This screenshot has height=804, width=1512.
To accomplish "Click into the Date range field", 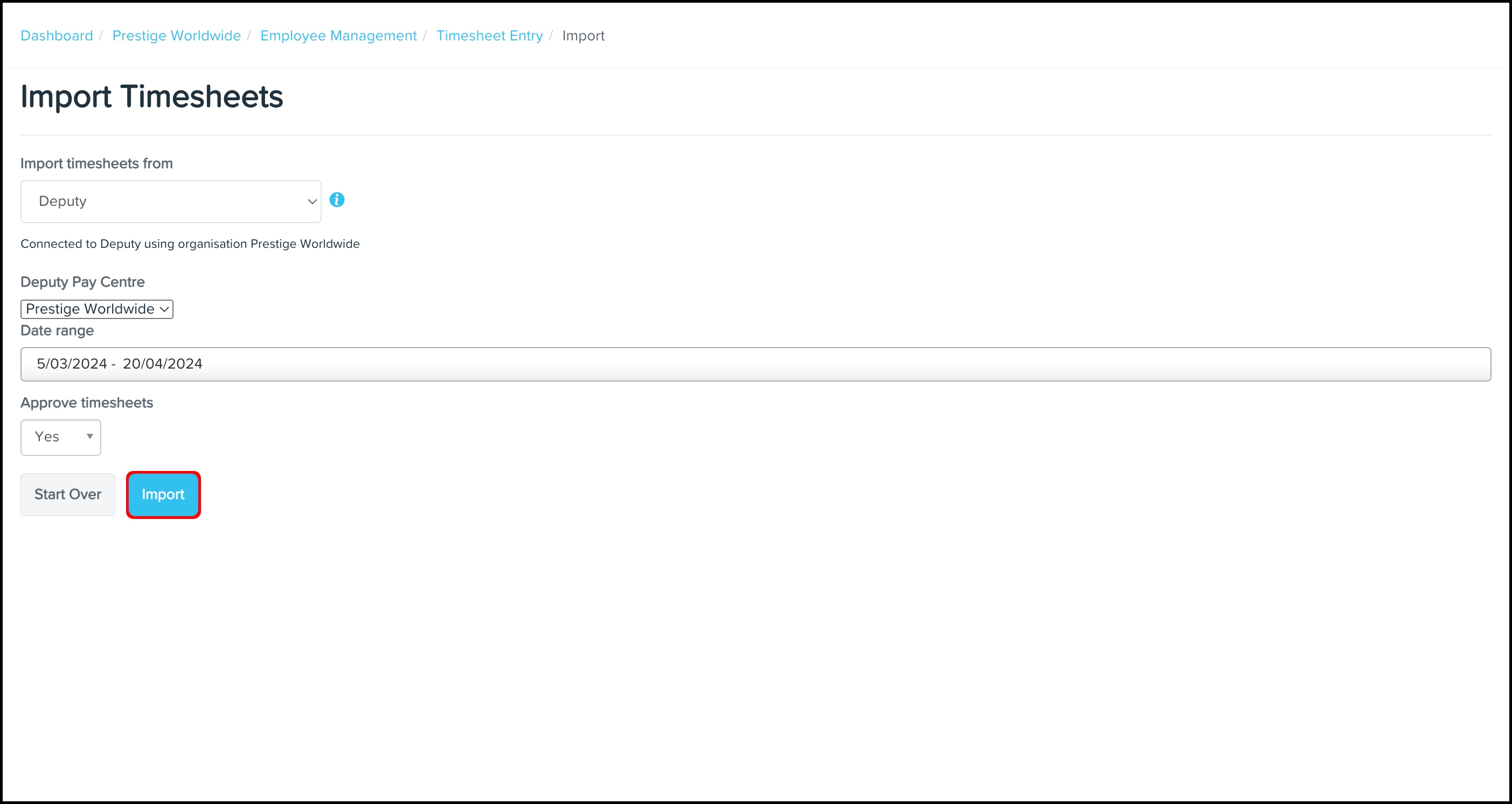I will pos(755,364).
